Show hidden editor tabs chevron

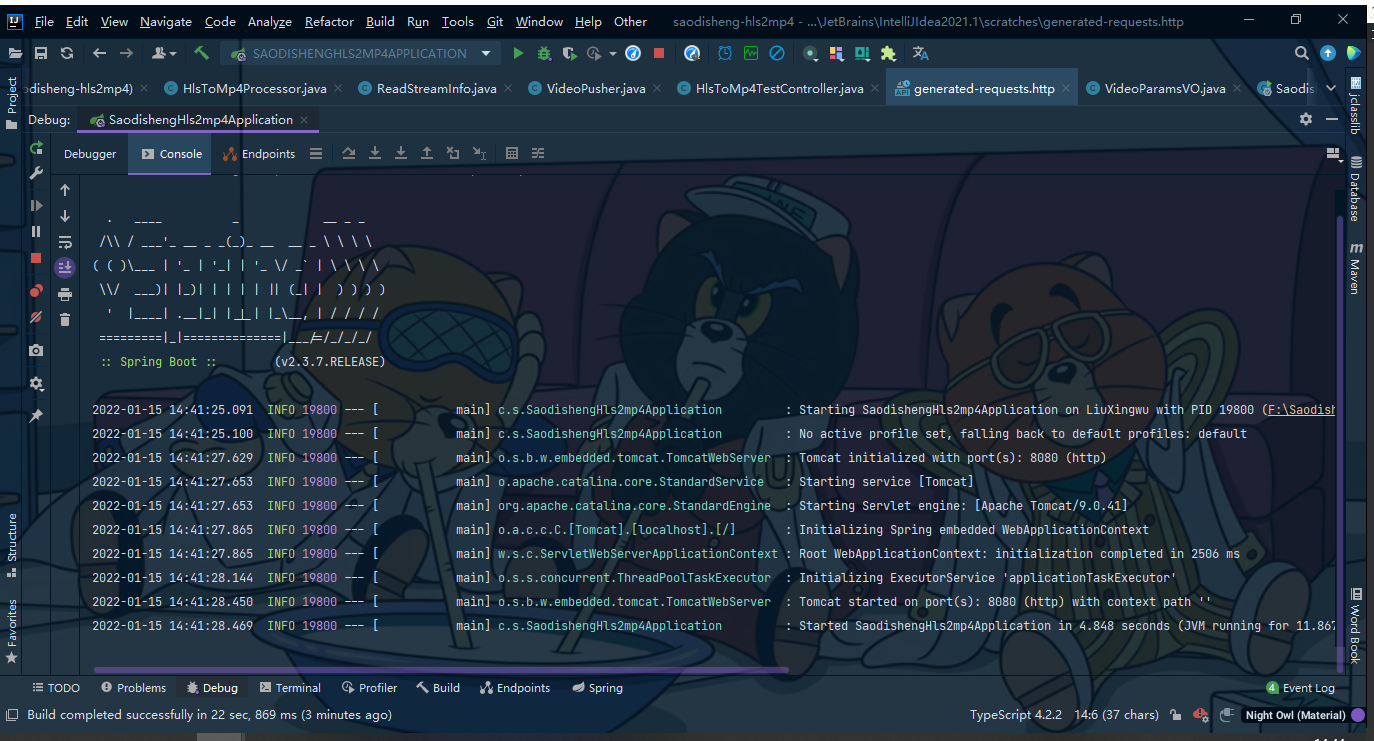pos(1331,89)
